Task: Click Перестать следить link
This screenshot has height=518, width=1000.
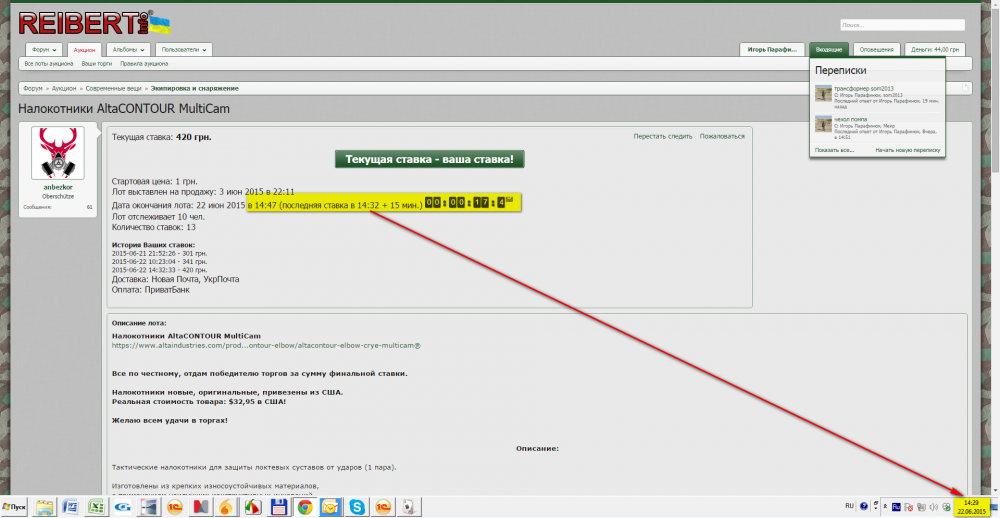Action: [x=661, y=136]
